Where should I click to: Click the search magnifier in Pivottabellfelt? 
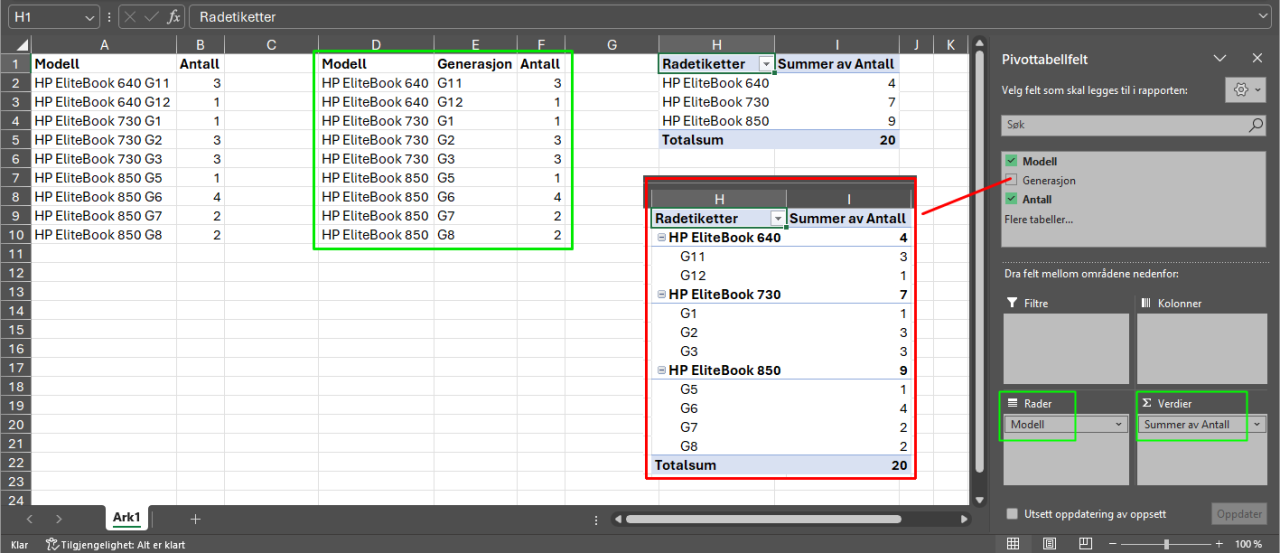click(1256, 125)
